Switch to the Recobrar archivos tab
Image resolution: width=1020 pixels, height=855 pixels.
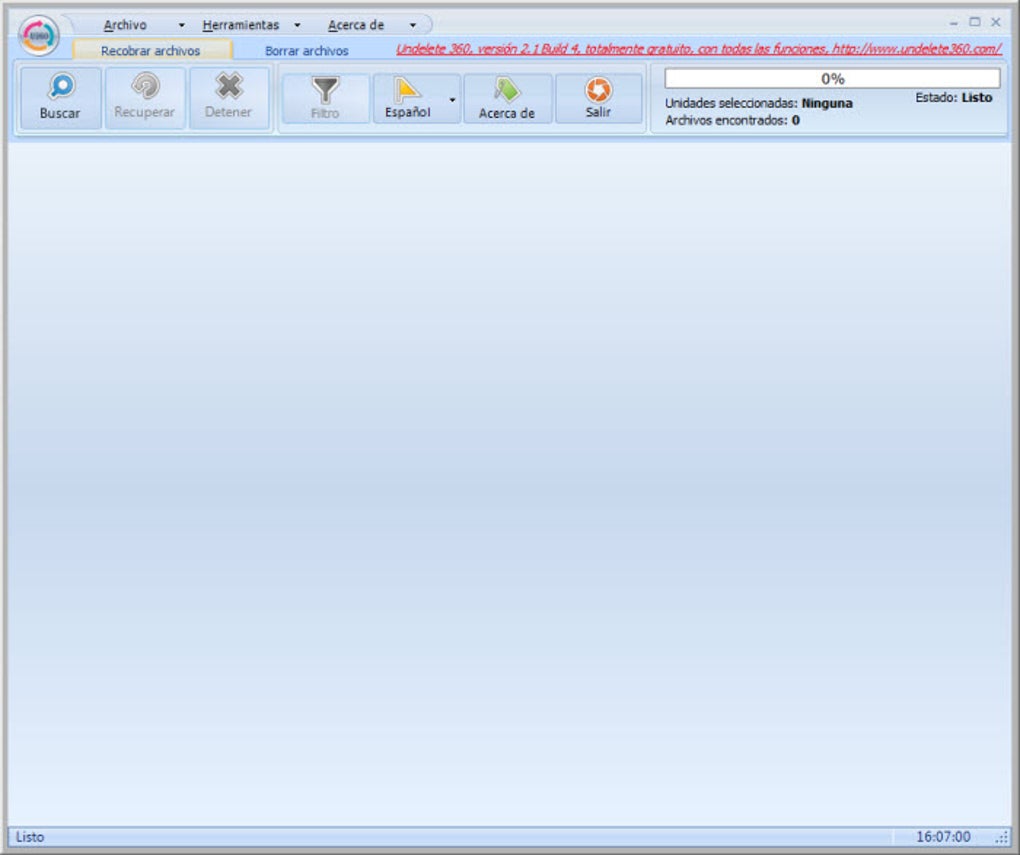tap(151, 51)
